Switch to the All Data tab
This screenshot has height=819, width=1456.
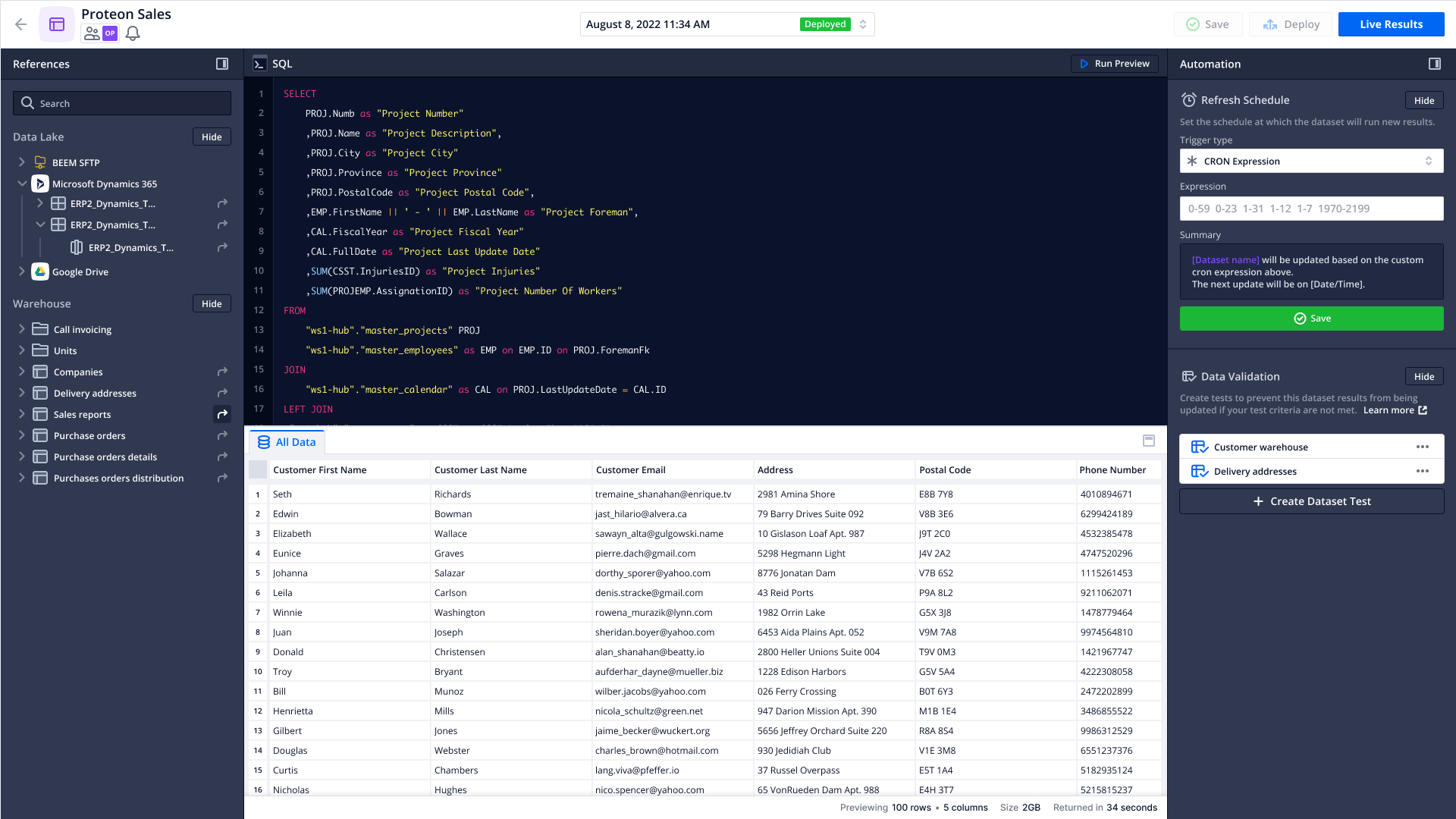point(287,441)
